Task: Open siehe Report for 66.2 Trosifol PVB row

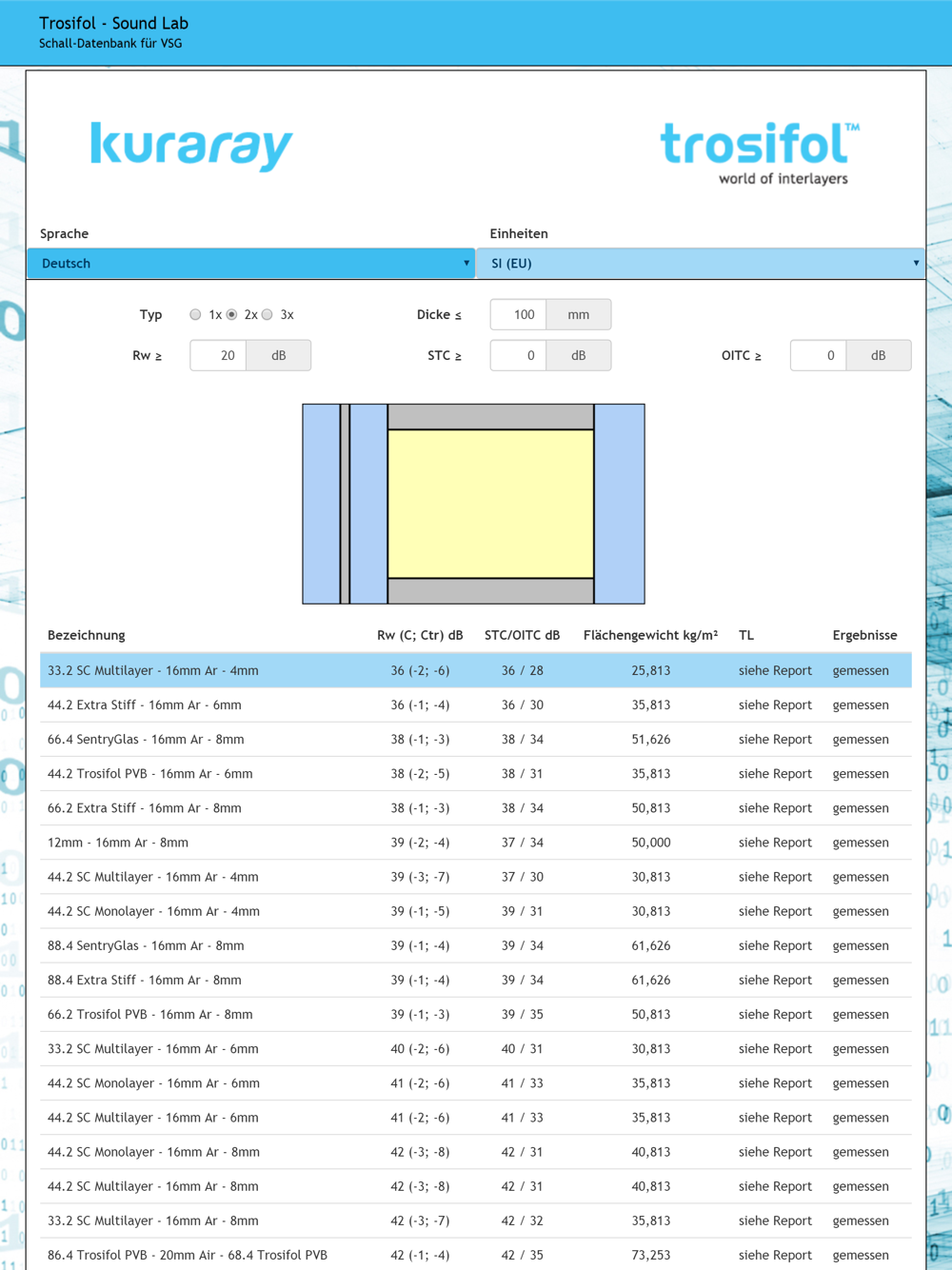Action: point(775,1014)
